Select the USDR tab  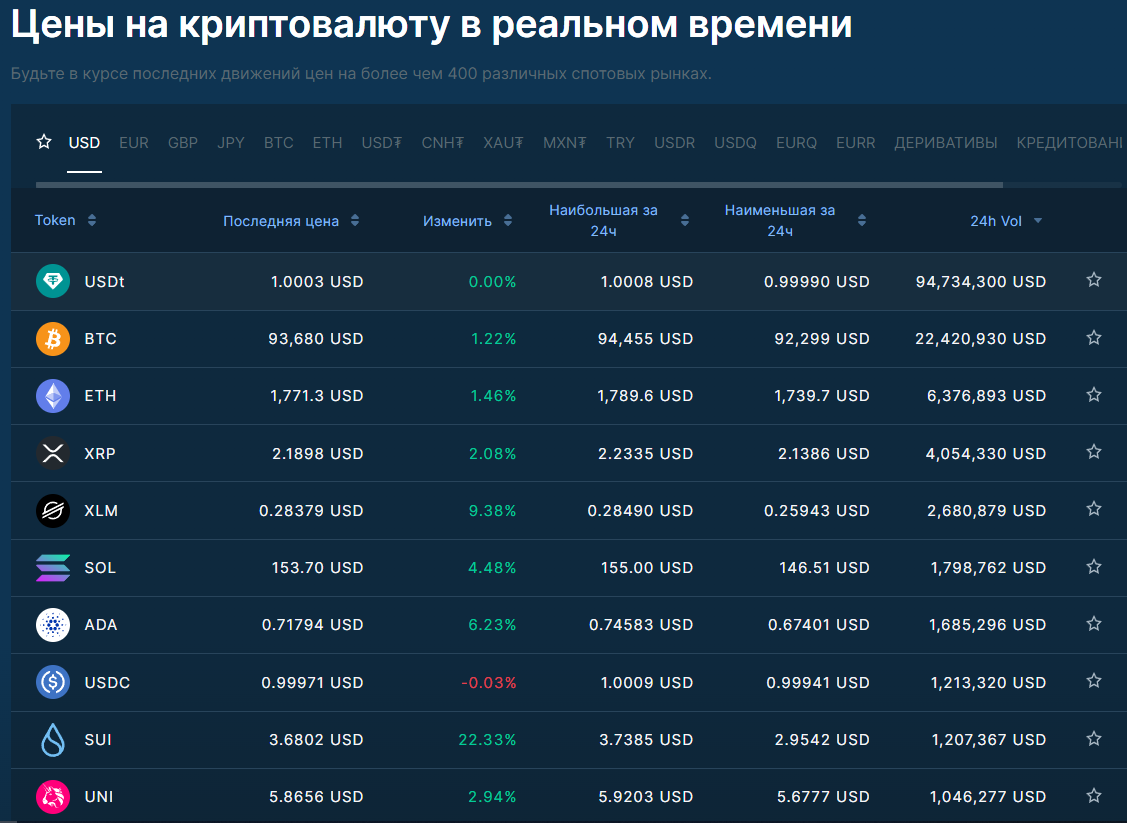pos(674,142)
